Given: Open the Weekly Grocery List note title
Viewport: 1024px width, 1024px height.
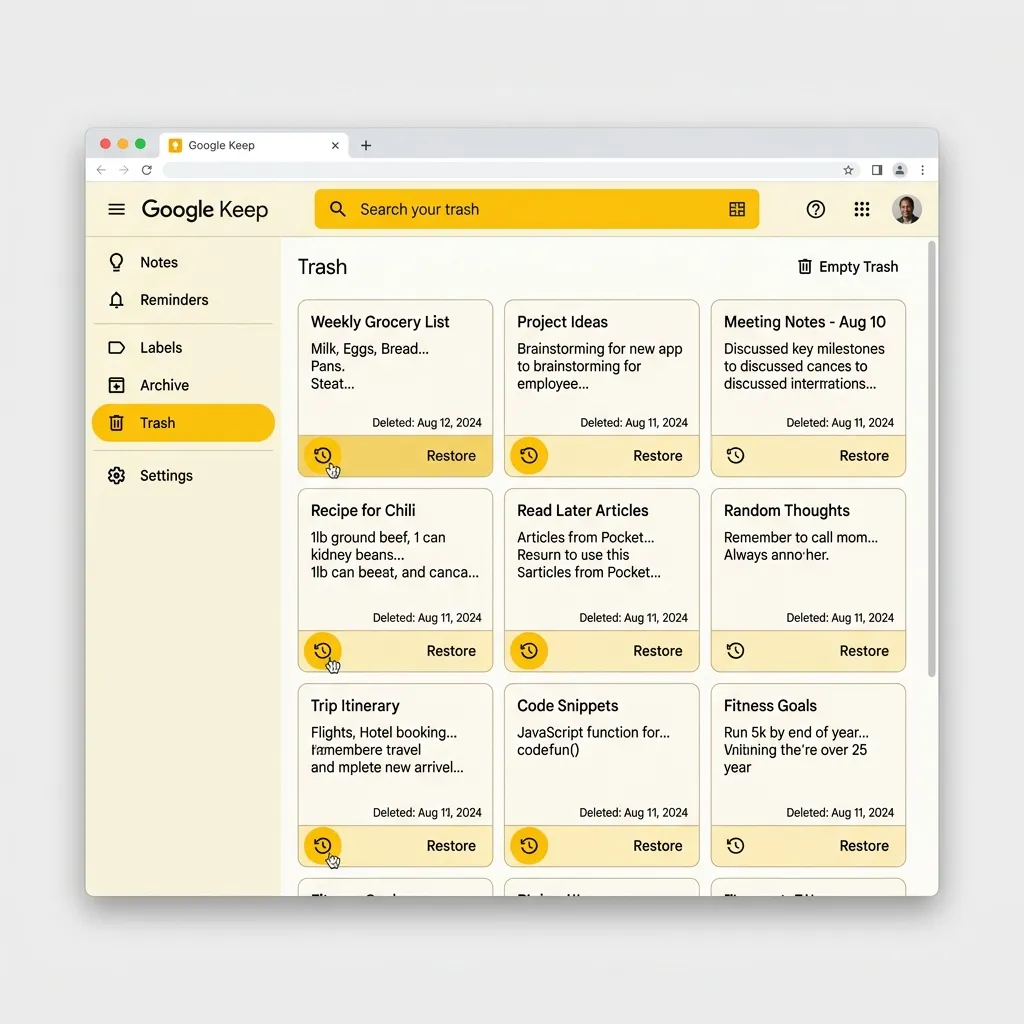Looking at the screenshot, I should [x=380, y=322].
